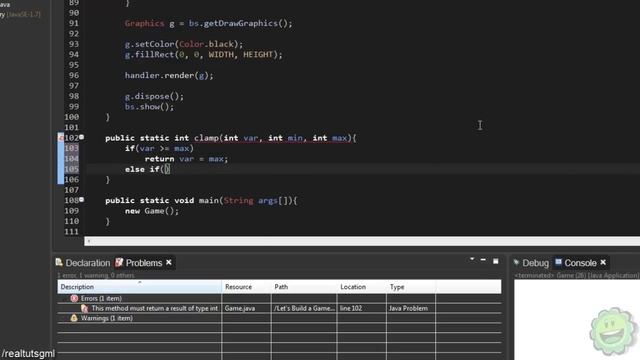The width and height of the screenshot is (640, 360).
Task: Click 'g.dispose();' on line 98
Action: pos(154,96)
